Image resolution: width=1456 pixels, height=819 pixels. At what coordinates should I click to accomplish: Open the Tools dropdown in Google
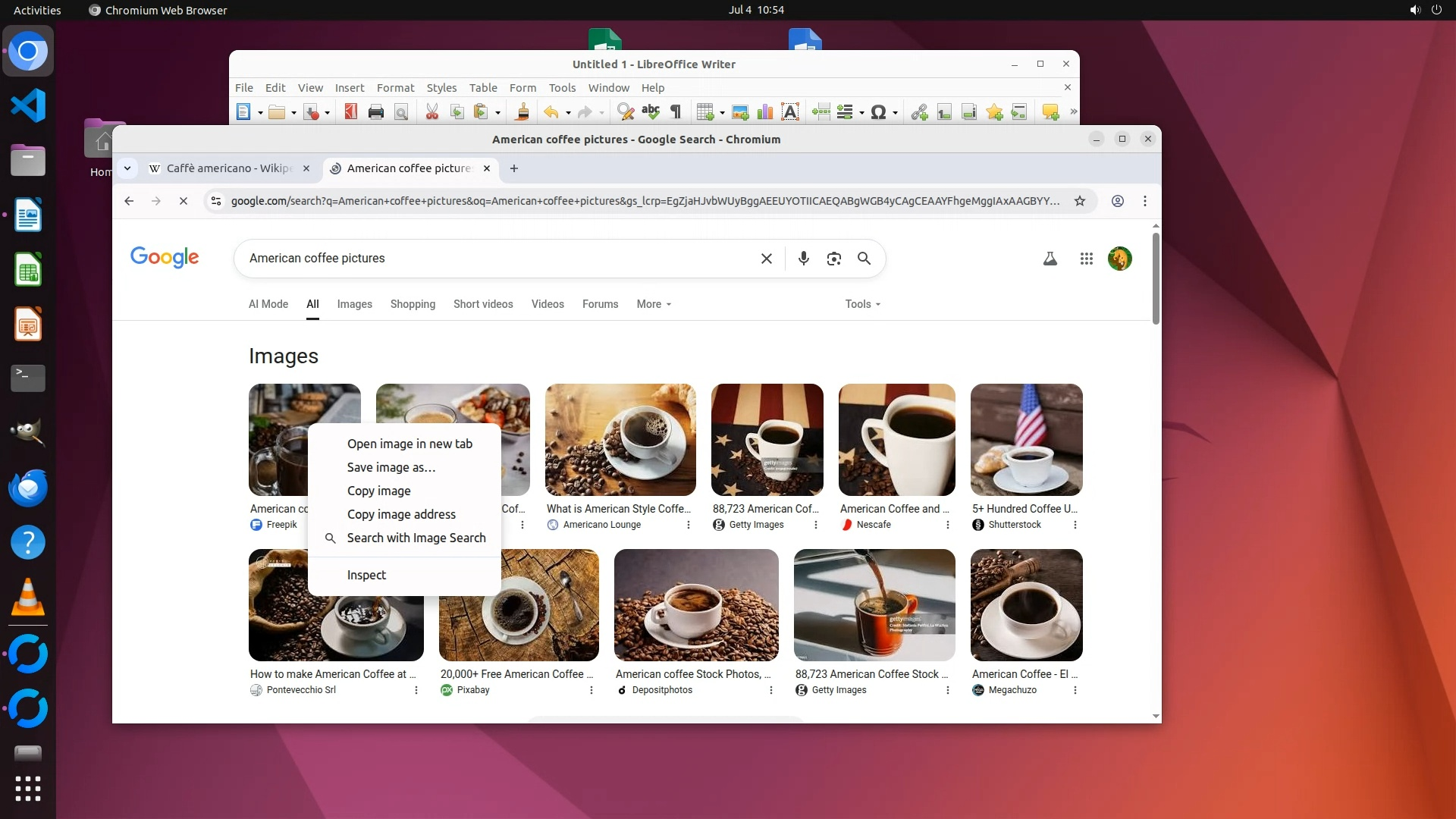pos(862,304)
